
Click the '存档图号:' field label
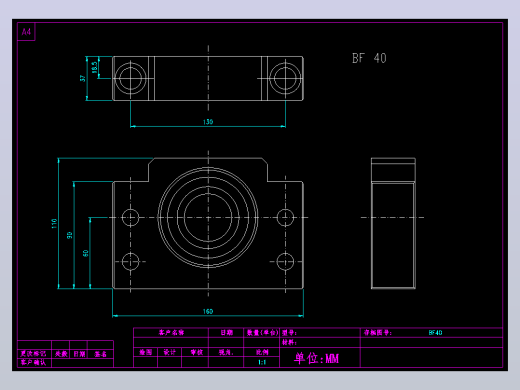(378, 332)
